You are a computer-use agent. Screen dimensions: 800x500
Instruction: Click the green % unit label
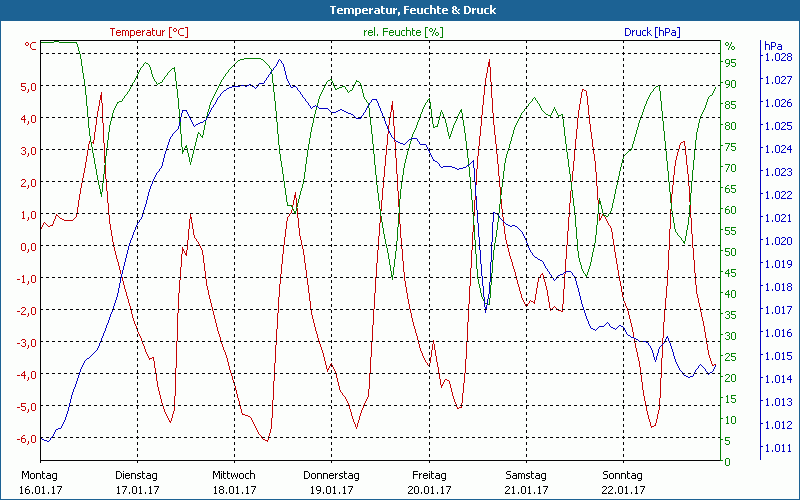click(x=730, y=46)
